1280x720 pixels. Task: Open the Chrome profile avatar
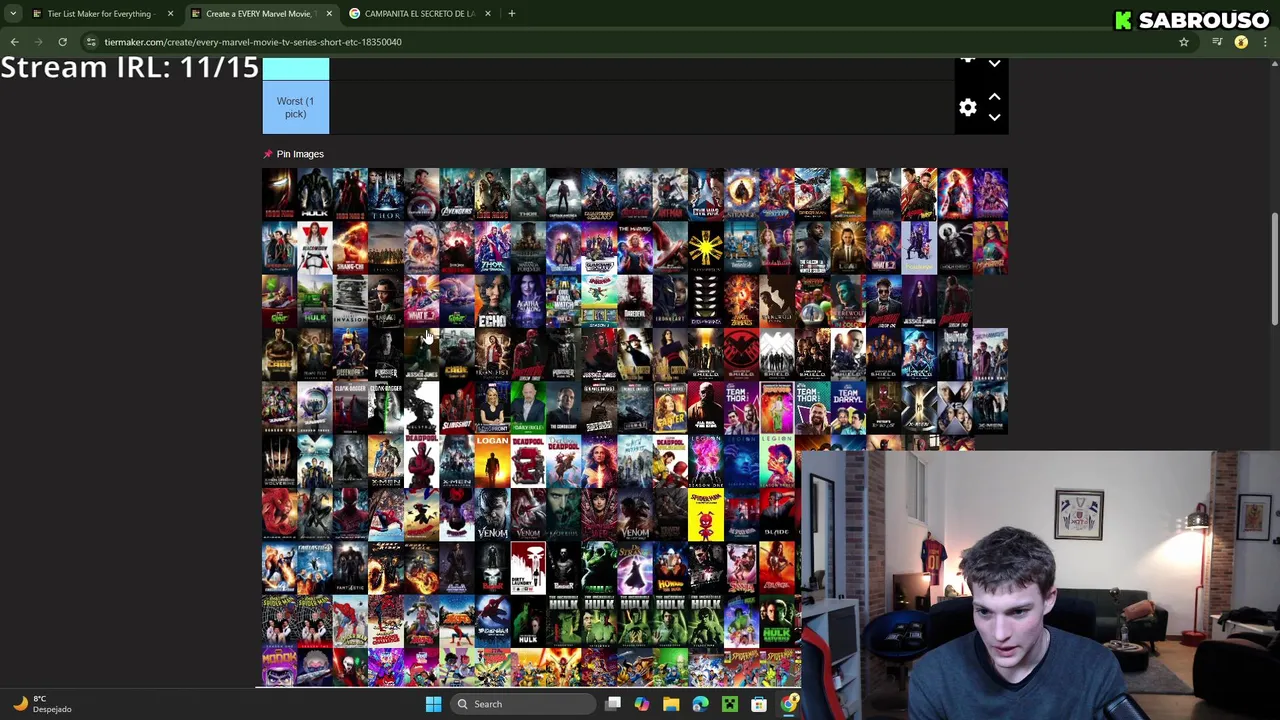tap(1241, 42)
